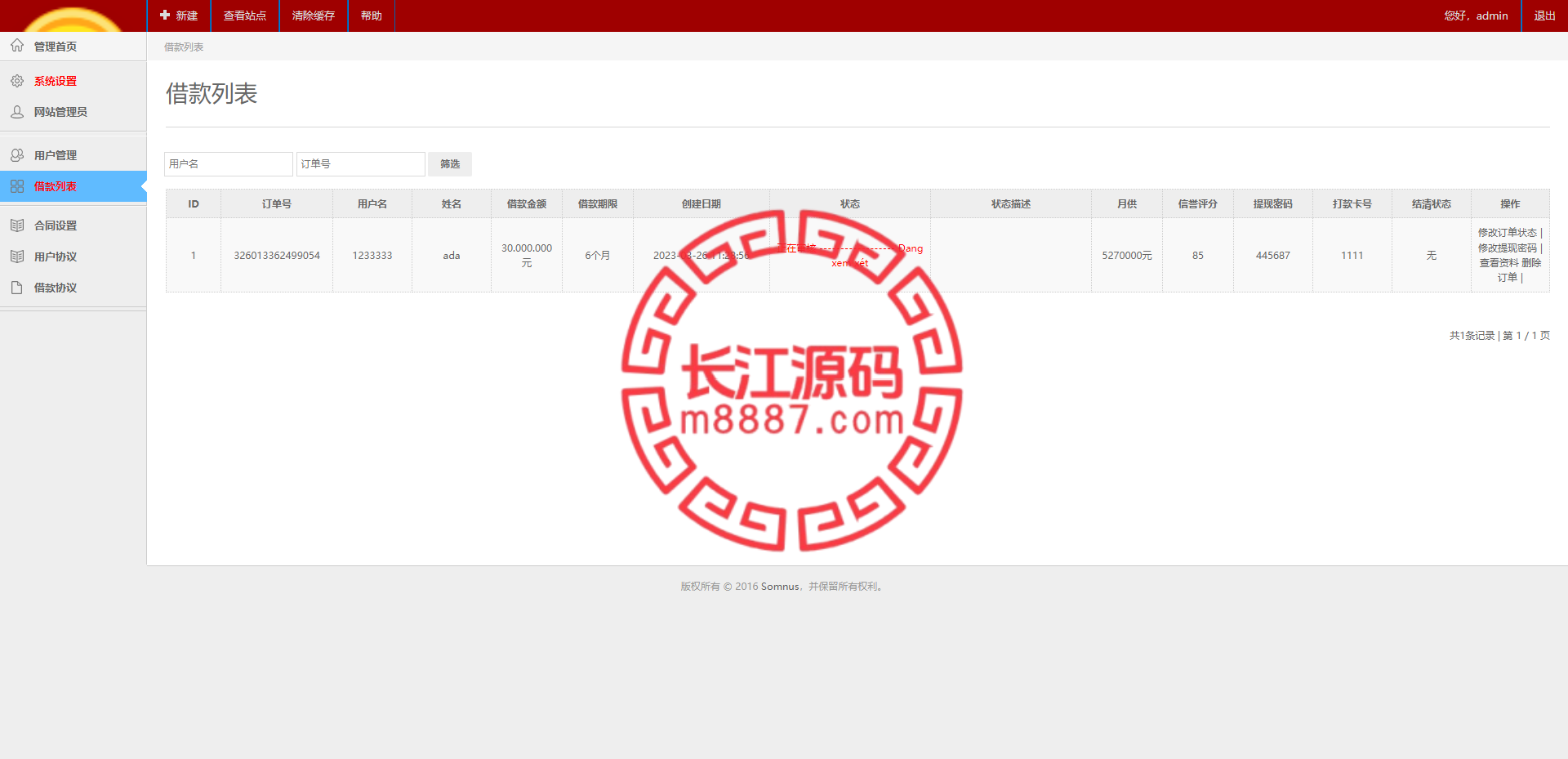This screenshot has width=1568, height=759.
Task: Click the 信誉评分 column header
Action: (1198, 203)
